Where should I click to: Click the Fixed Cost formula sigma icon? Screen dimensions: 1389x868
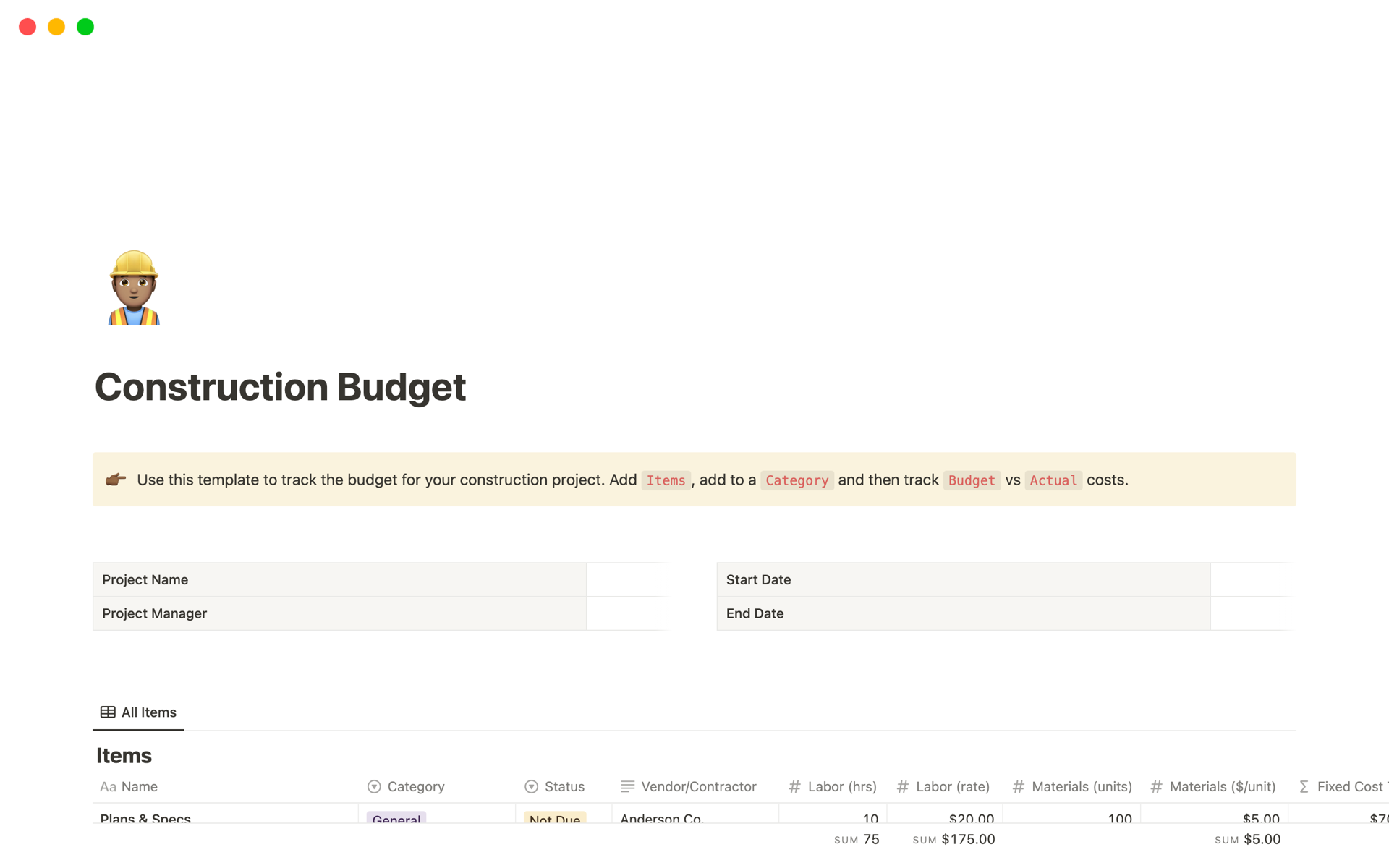1304,787
